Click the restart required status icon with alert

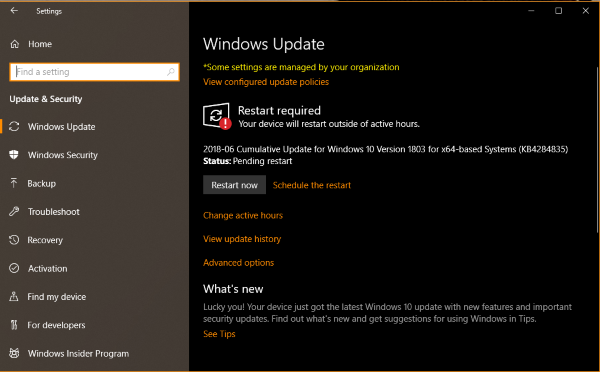[x=217, y=116]
